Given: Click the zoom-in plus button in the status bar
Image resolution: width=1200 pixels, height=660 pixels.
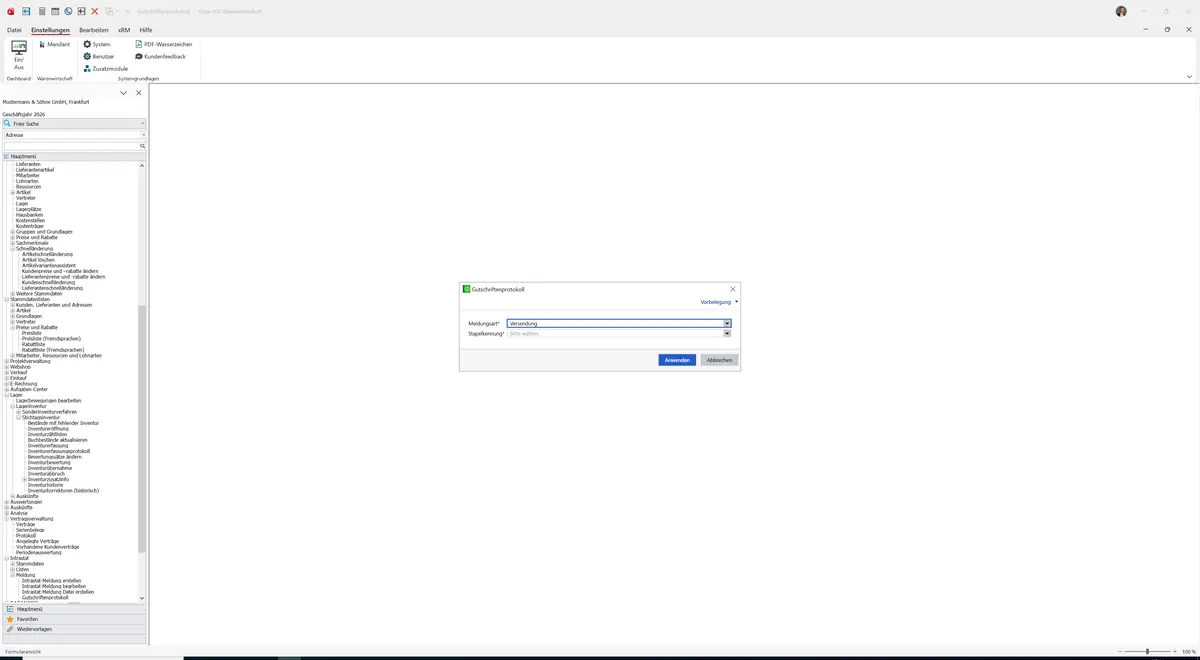Looking at the screenshot, I should (x=1175, y=651).
